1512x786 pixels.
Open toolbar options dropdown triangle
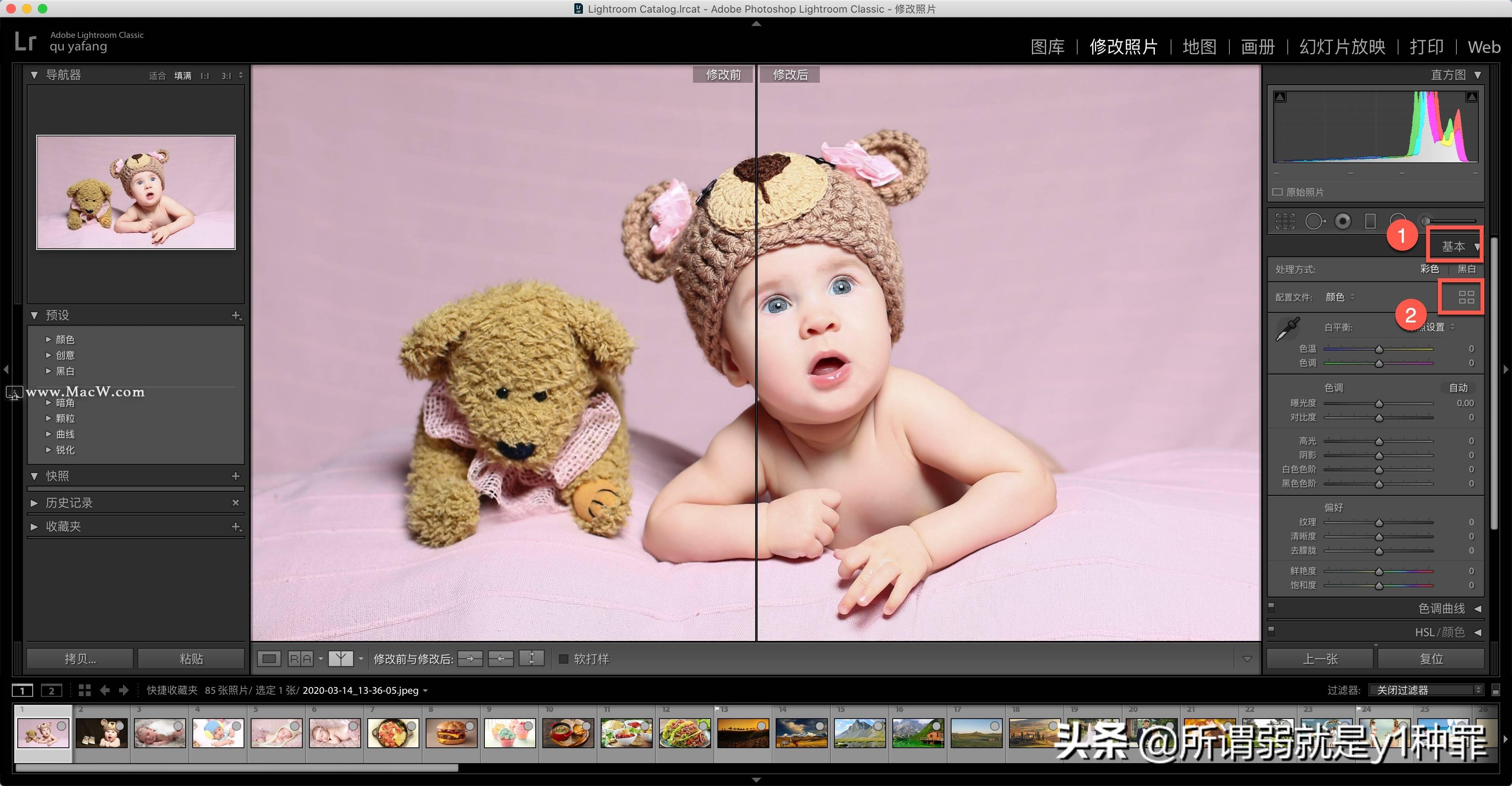[1247, 659]
